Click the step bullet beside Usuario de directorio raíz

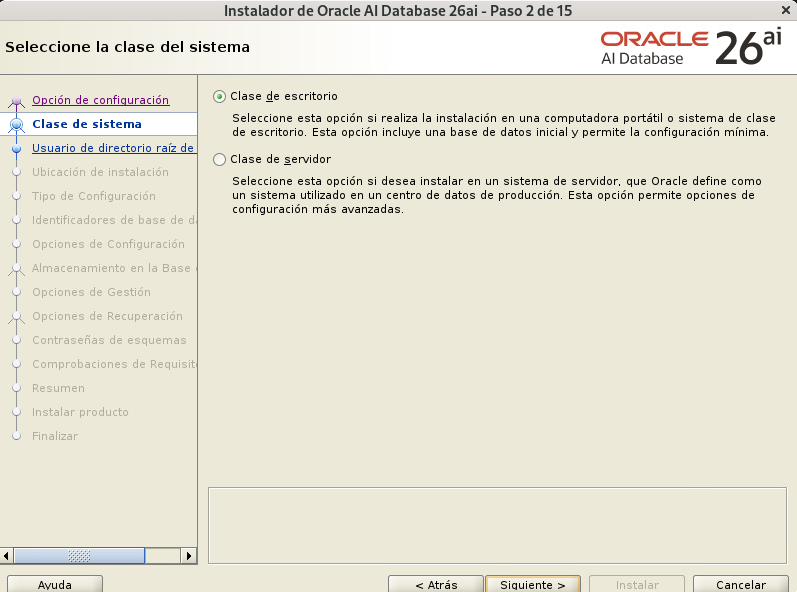tap(16, 148)
